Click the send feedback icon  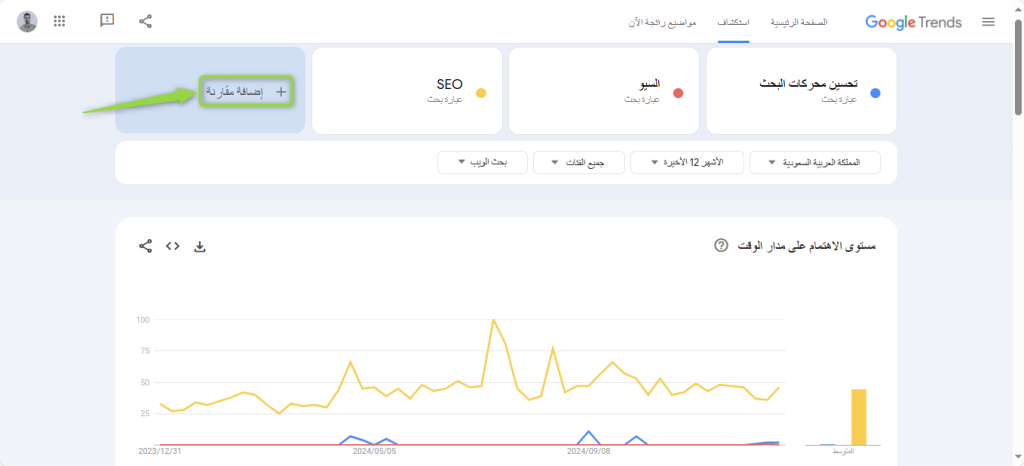pos(108,21)
